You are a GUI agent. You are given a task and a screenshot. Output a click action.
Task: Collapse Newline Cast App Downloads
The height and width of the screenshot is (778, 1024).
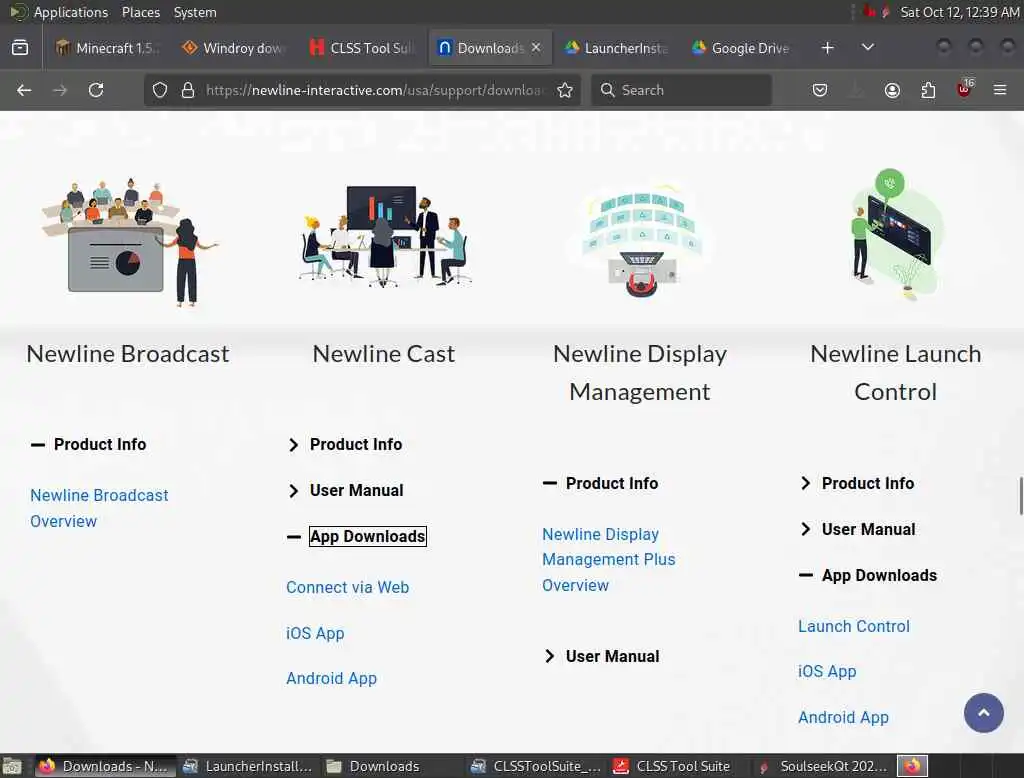357,536
